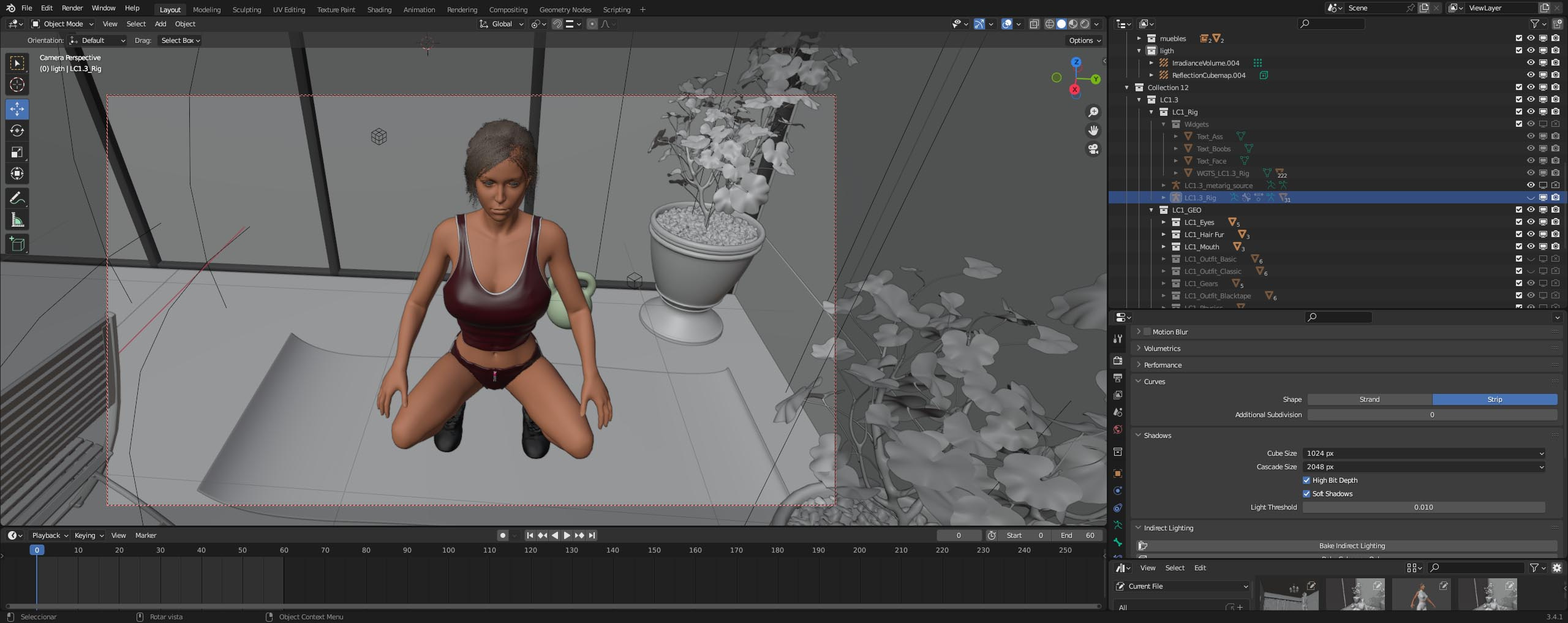Image resolution: width=1568 pixels, height=623 pixels.
Task: Set curves shape to Strip
Action: click(x=1494, y=399)
